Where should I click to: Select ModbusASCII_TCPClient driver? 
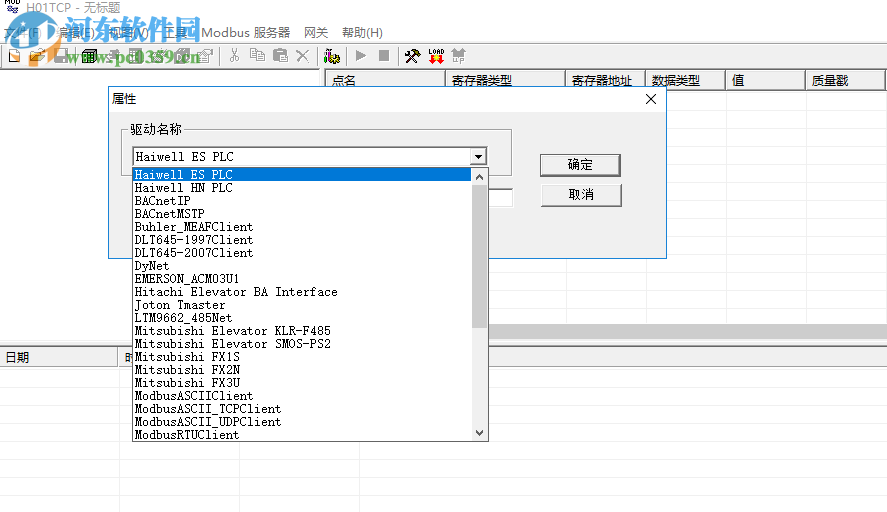[x=302, y=409]
